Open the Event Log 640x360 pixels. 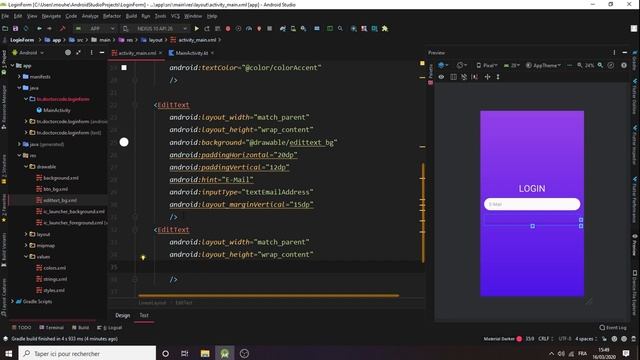[x=613, y=327]
